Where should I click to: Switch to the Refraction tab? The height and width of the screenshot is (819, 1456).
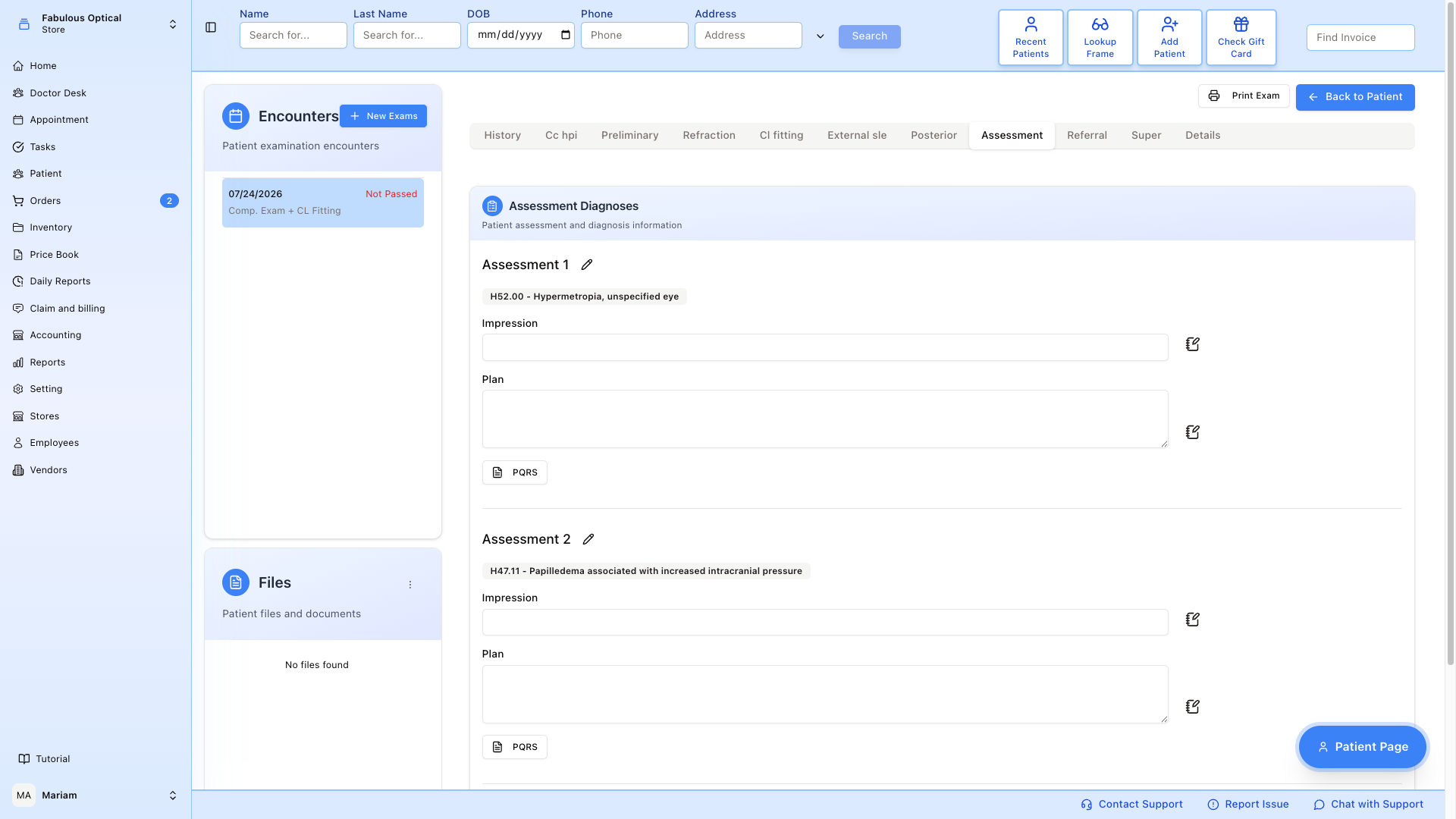click(x=709, y=136)
